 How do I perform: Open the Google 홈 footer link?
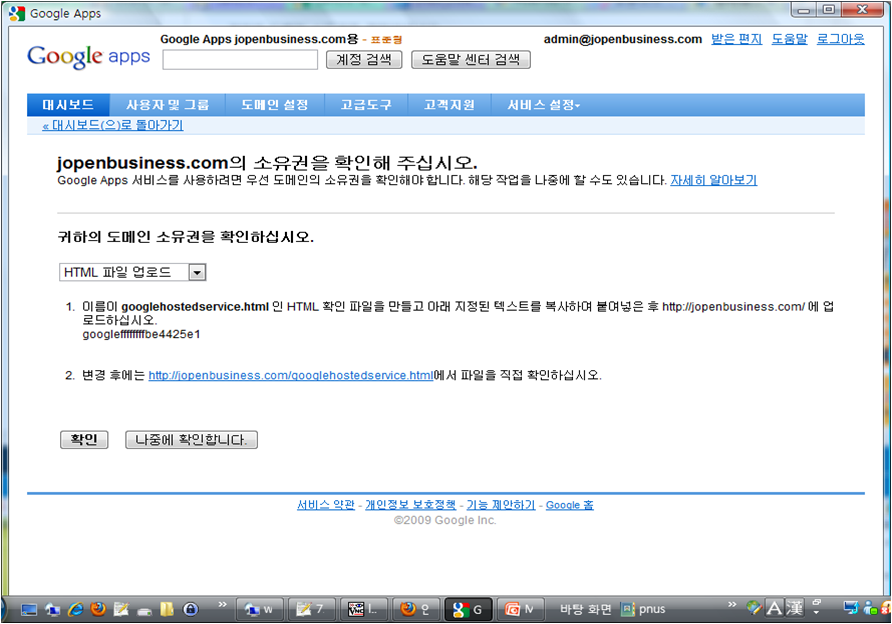point(569,505)
